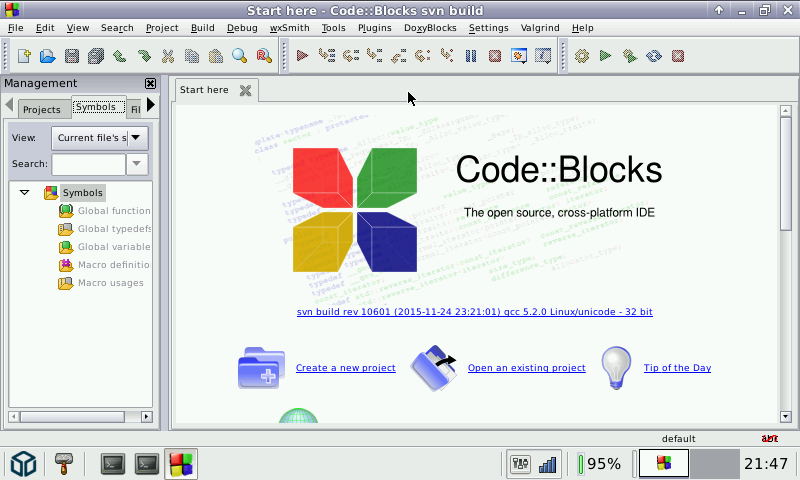800x480 pixels.
Task: Open the View dropdown Current file's symbols
Action: [x=100, y=138]
